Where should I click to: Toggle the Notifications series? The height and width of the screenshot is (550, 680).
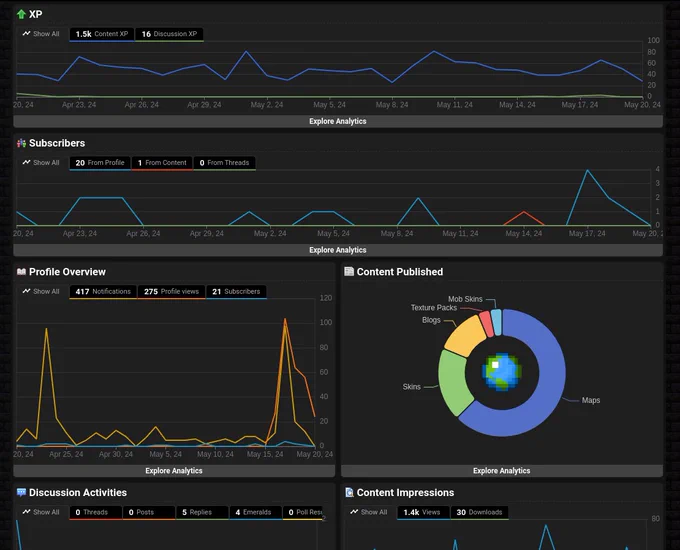pos(103,292)
